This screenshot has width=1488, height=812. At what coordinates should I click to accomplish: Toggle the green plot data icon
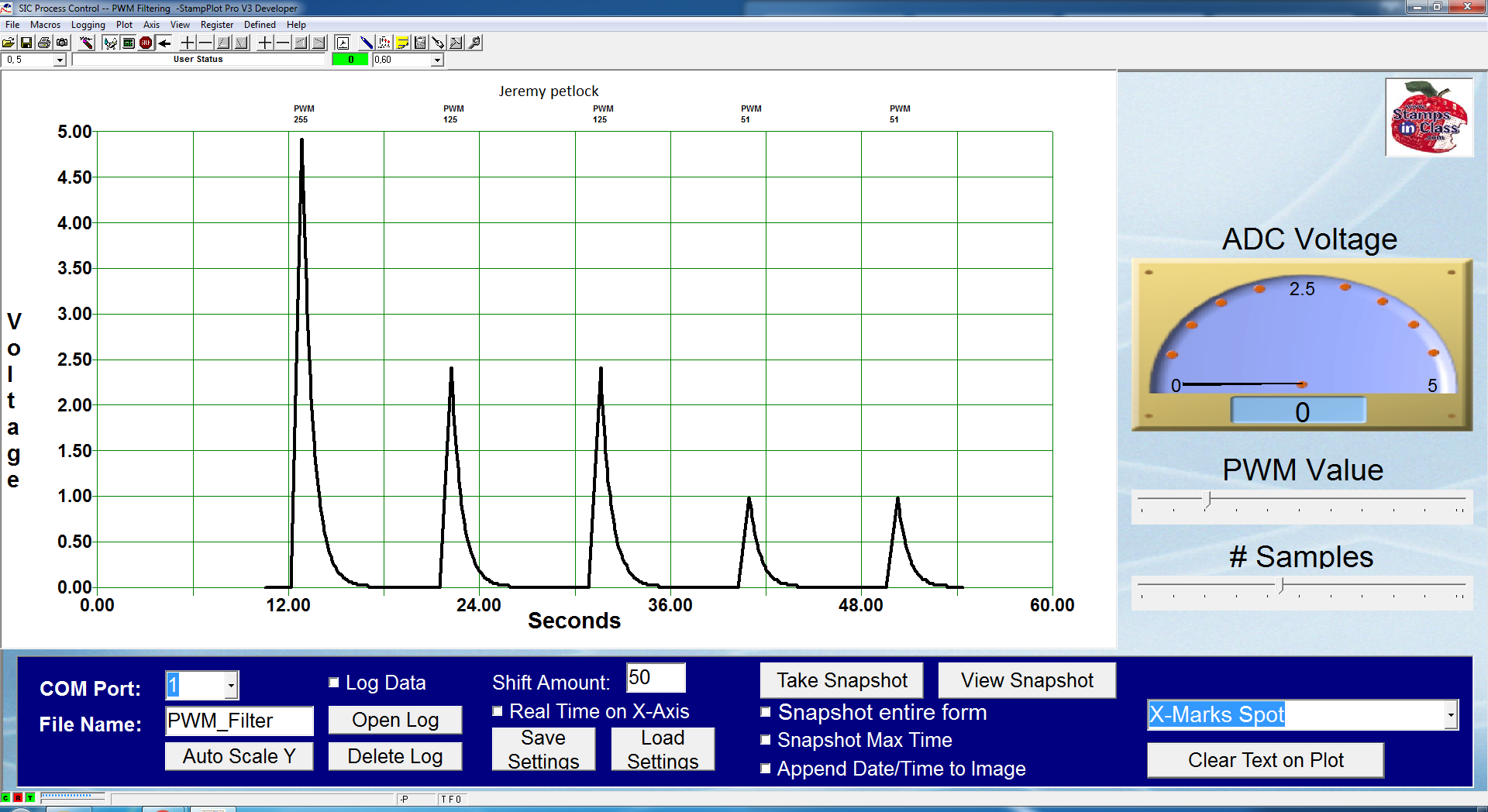click(129, 43)
